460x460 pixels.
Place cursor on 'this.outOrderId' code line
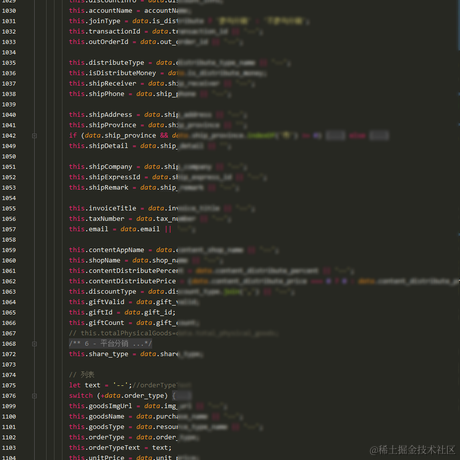pyautogui.click(x=156, y=42)
